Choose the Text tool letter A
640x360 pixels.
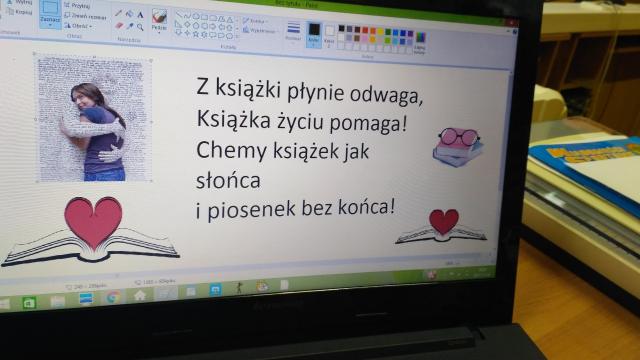tap(140, 15)
